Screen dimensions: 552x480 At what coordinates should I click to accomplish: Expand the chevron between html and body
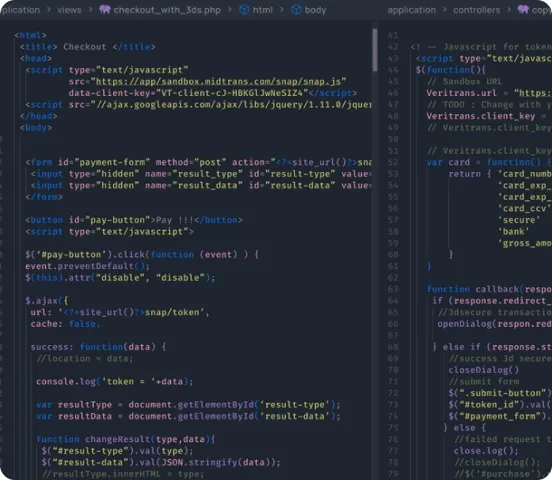click(282, 10)
